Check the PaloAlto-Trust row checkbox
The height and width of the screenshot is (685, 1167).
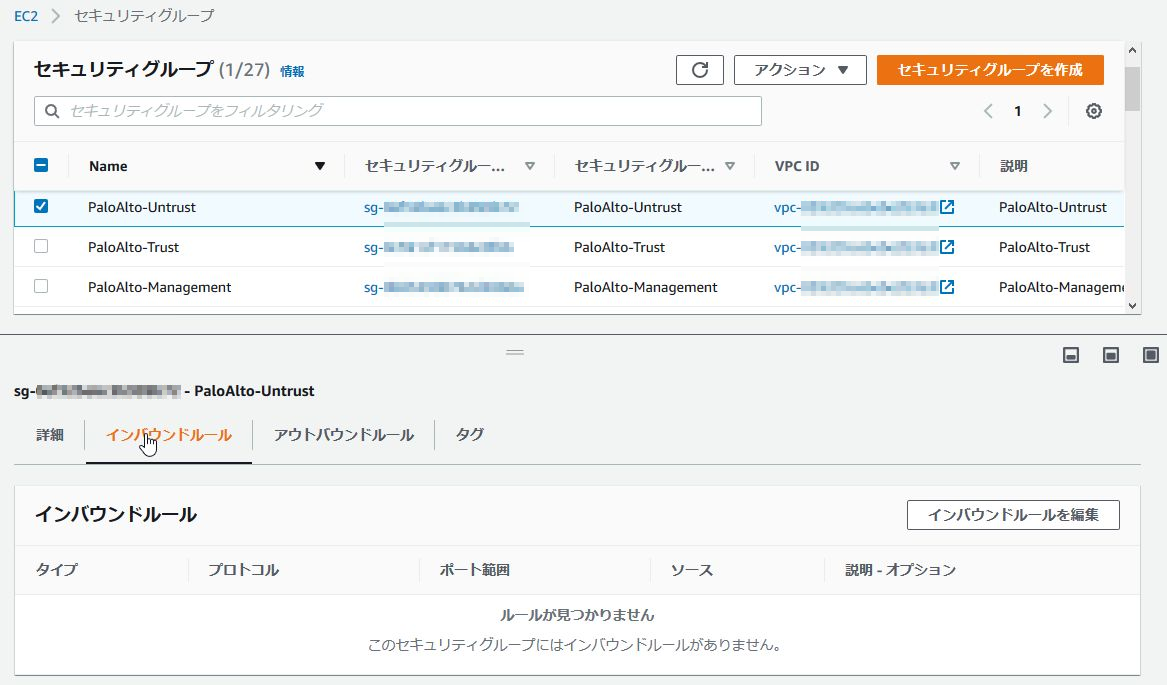(x=40, y=247)
